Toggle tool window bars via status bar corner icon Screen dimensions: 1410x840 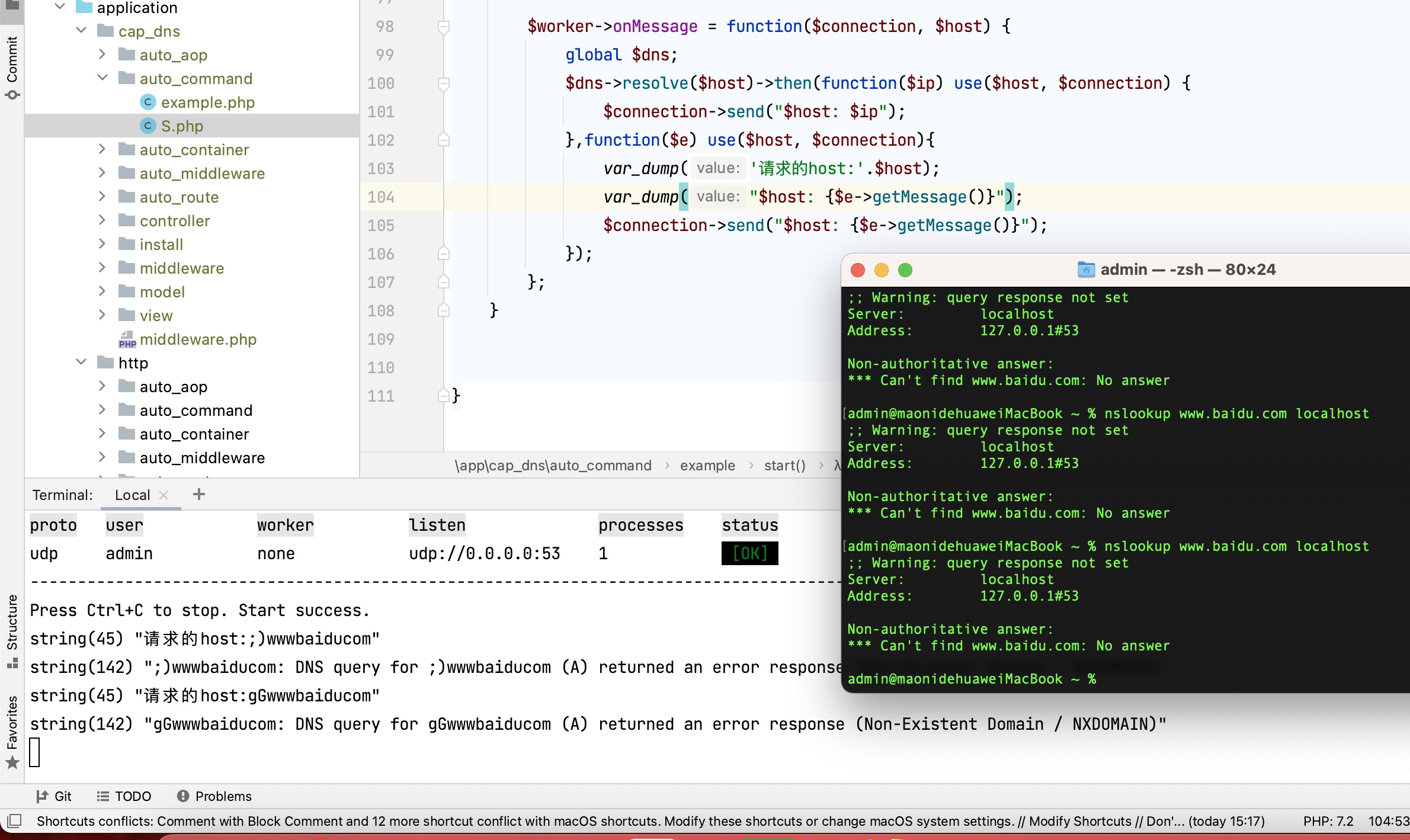[x=14, y=821]
